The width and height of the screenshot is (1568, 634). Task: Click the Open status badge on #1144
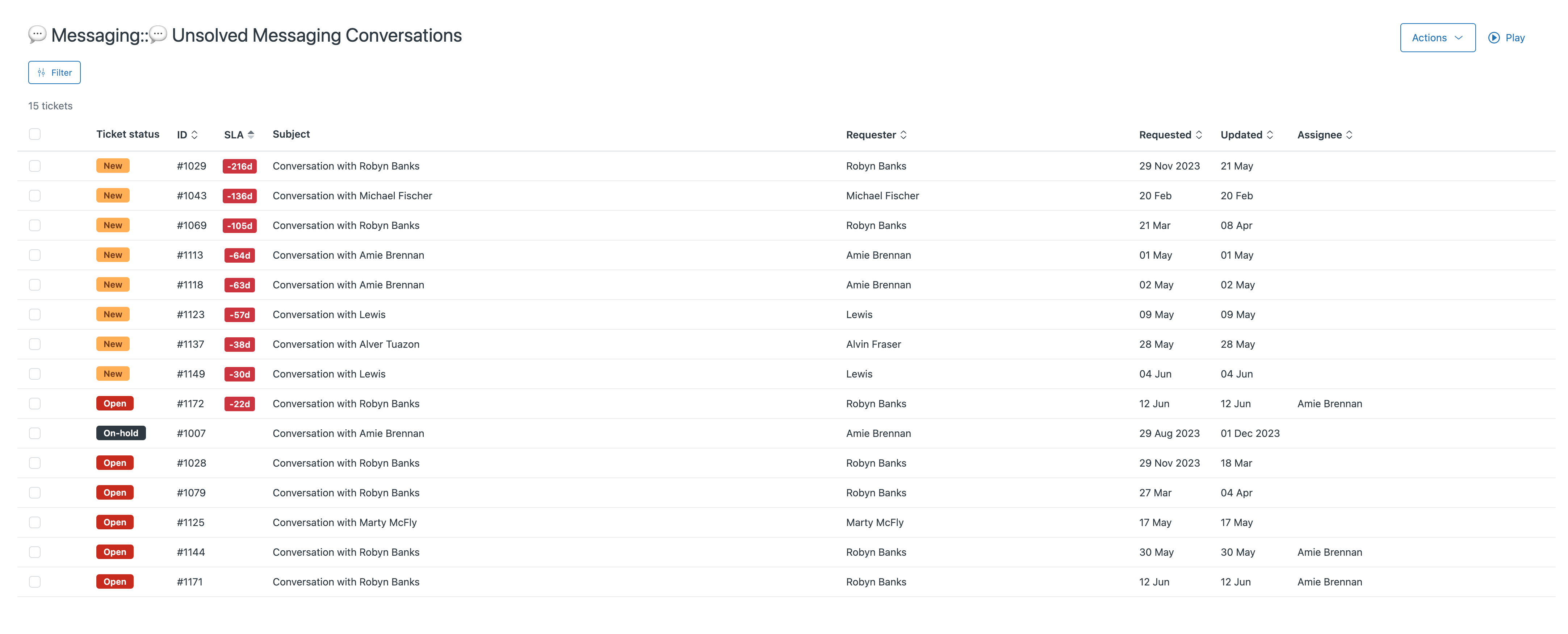tap(114, 552)
